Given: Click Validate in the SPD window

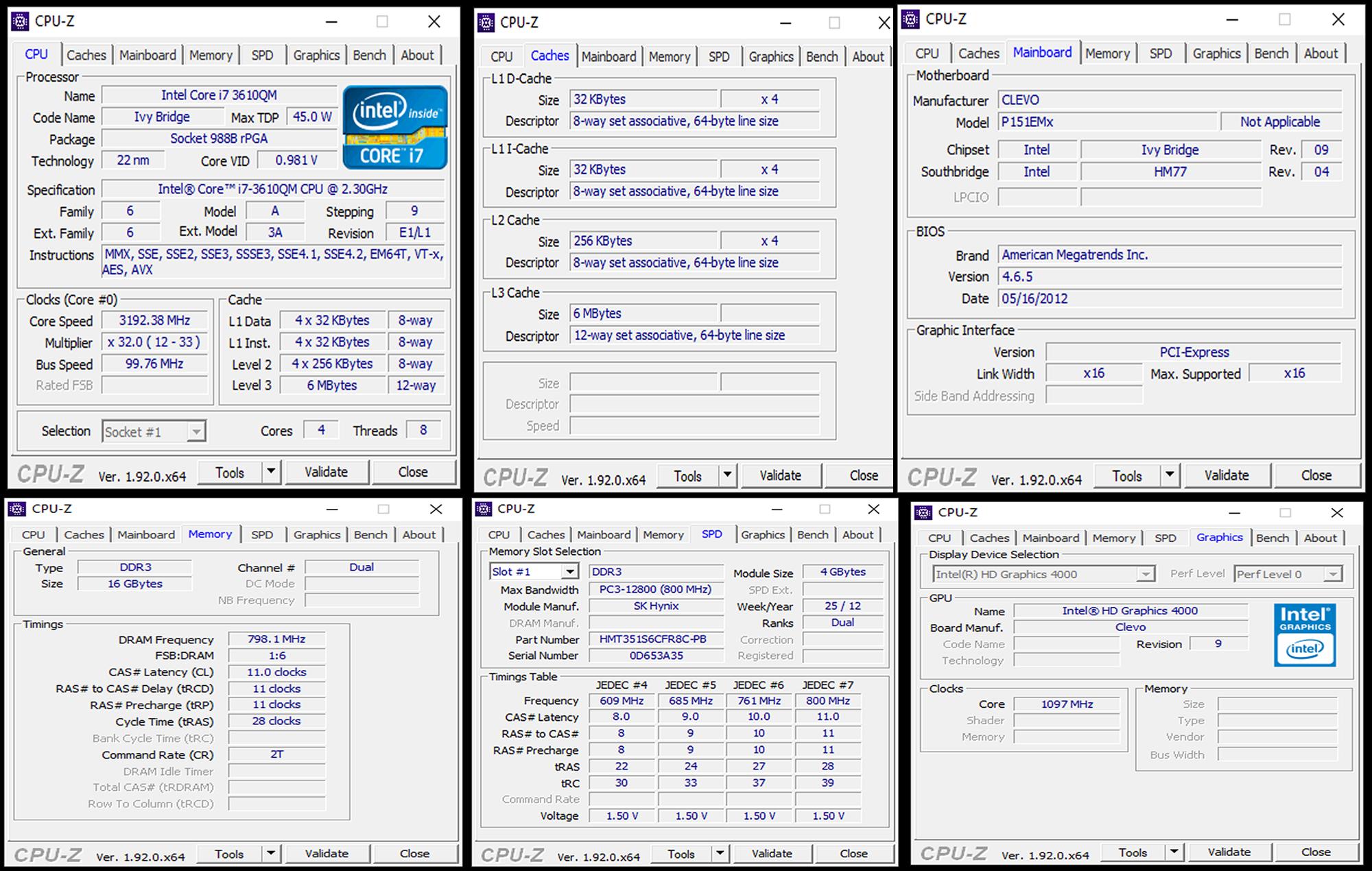Looking at the screenshot, I should 772,854.
